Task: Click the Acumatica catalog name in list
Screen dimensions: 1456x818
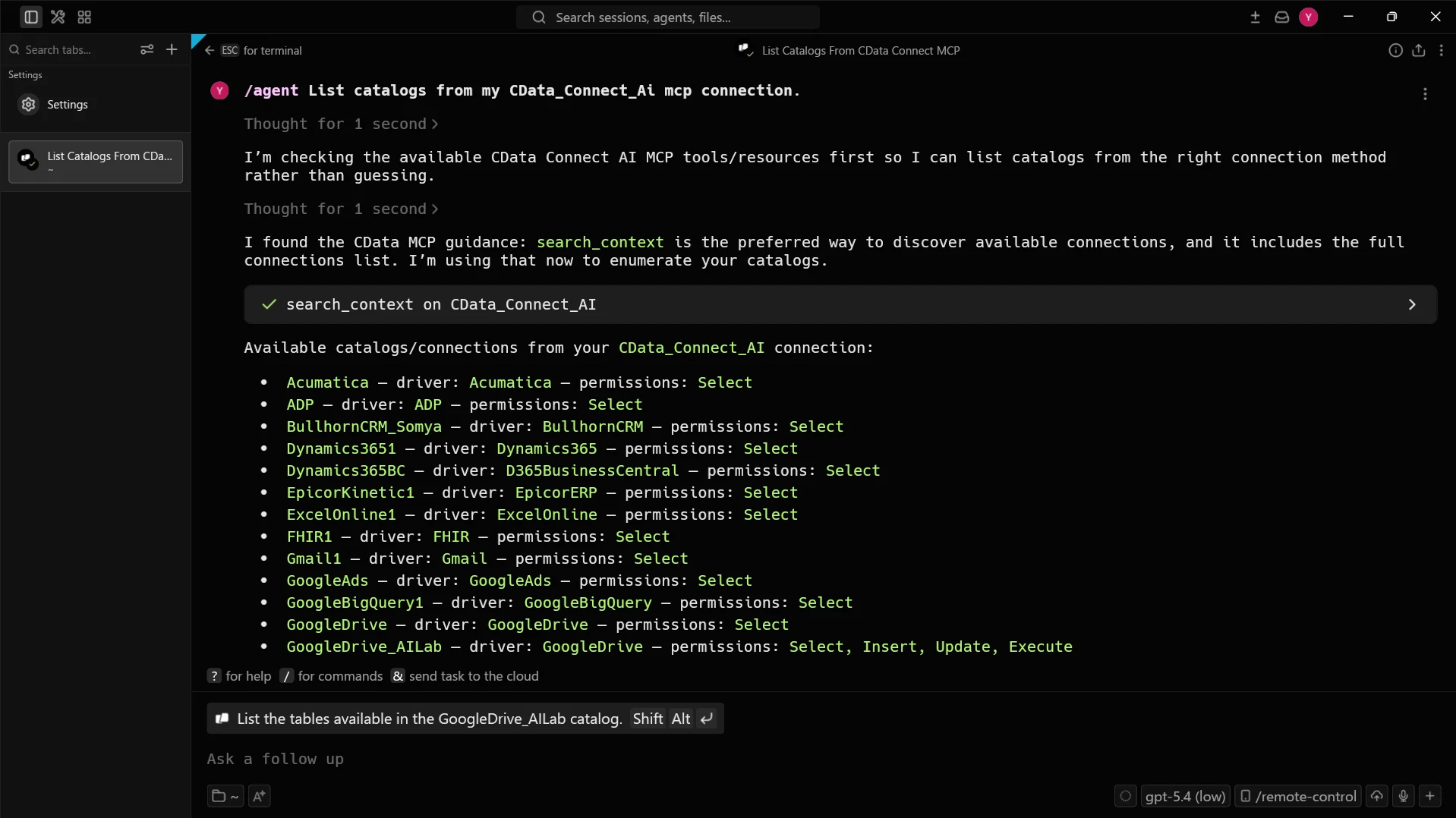Action: (x=327, y=382)
